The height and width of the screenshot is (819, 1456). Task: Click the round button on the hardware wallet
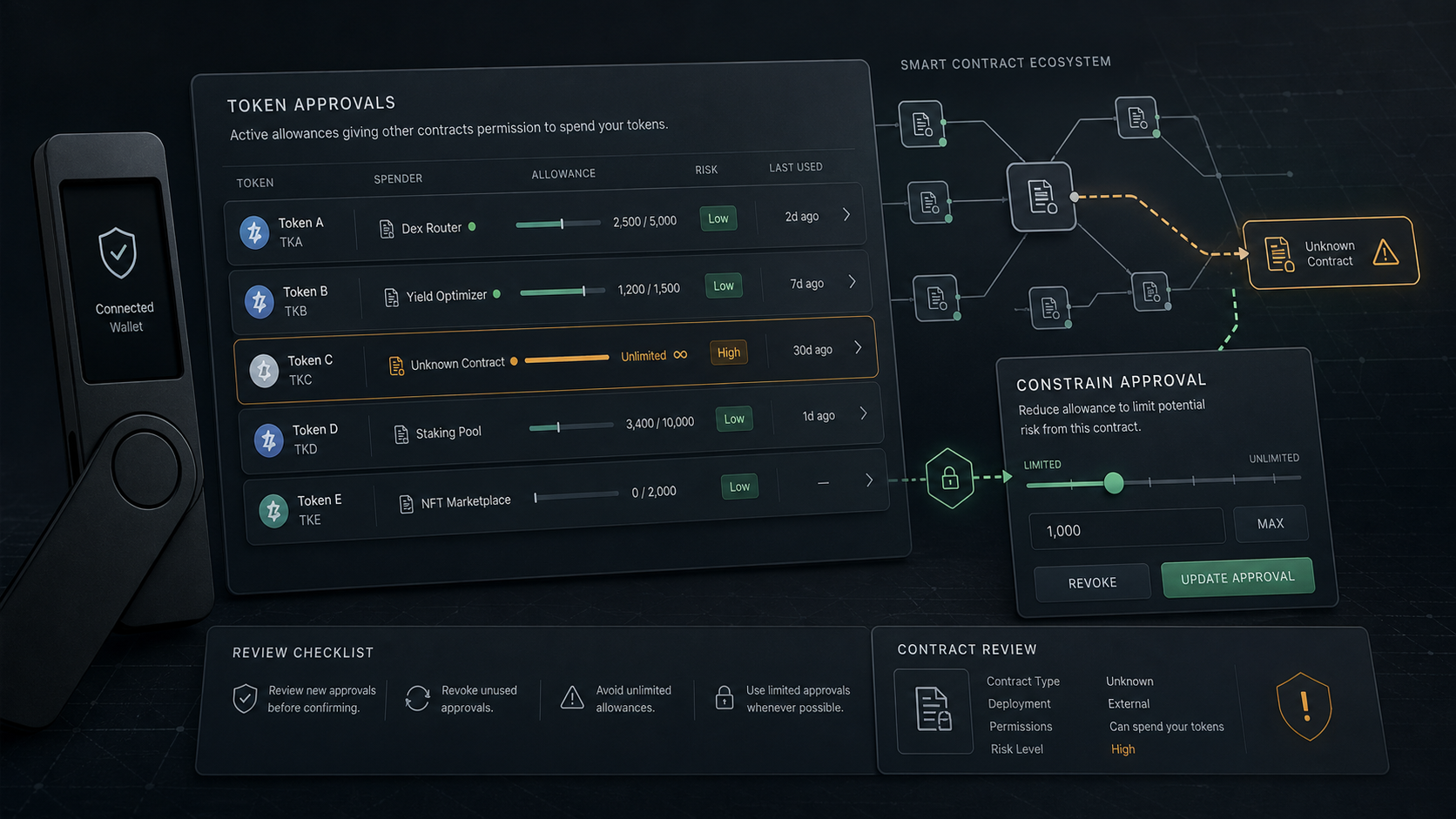[x=146, y=470]
